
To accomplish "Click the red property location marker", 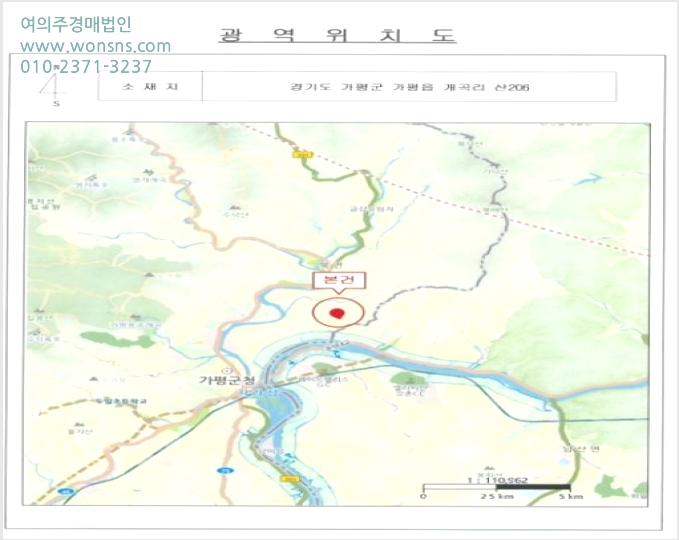I will click(x=337, y=314).
